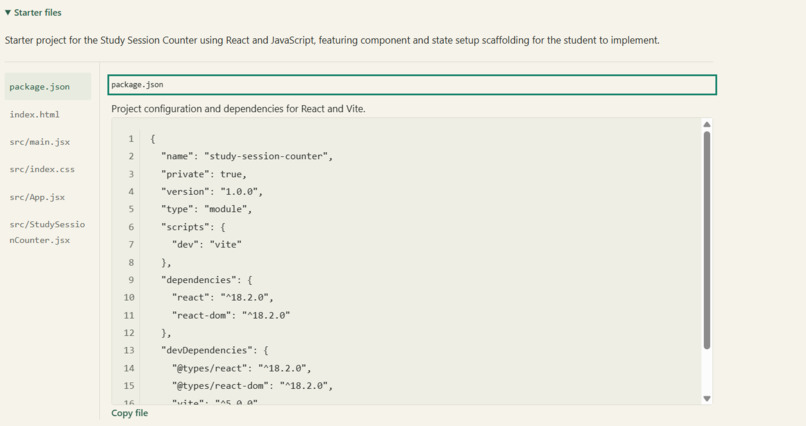Click the code area vertical scrollbar thumb
The height and width of the screenshot is (426, 806).
[707, 240]
